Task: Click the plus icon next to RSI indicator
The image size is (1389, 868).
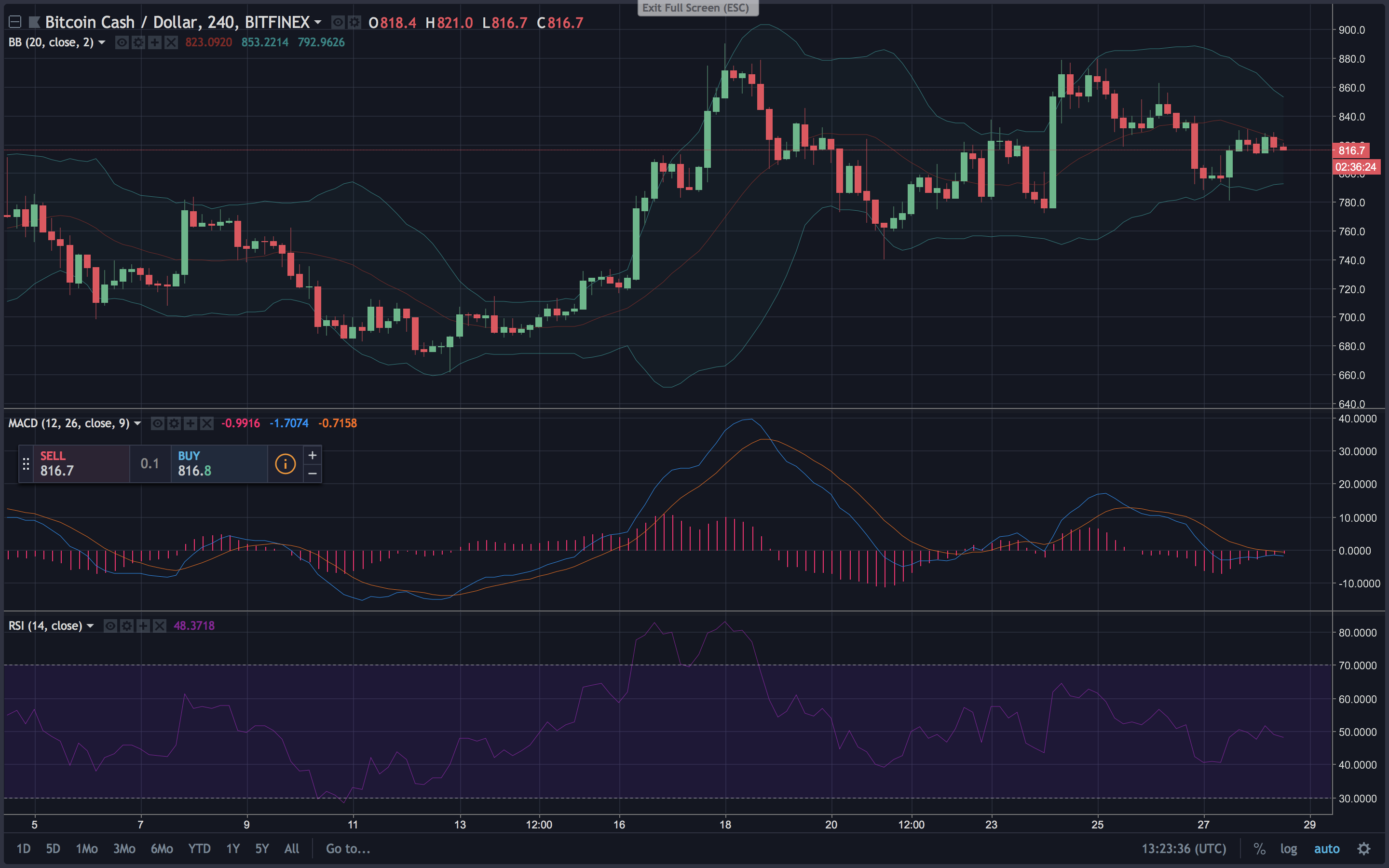Action: 143,626
